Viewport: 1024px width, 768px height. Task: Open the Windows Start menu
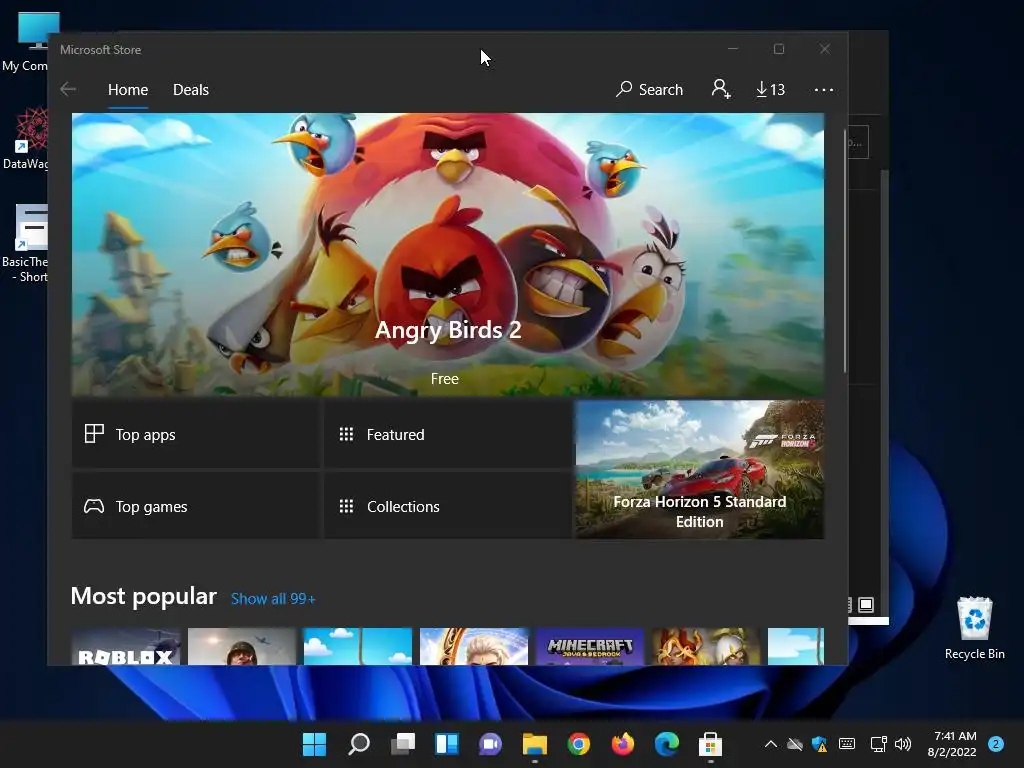[x=314, y=744]
